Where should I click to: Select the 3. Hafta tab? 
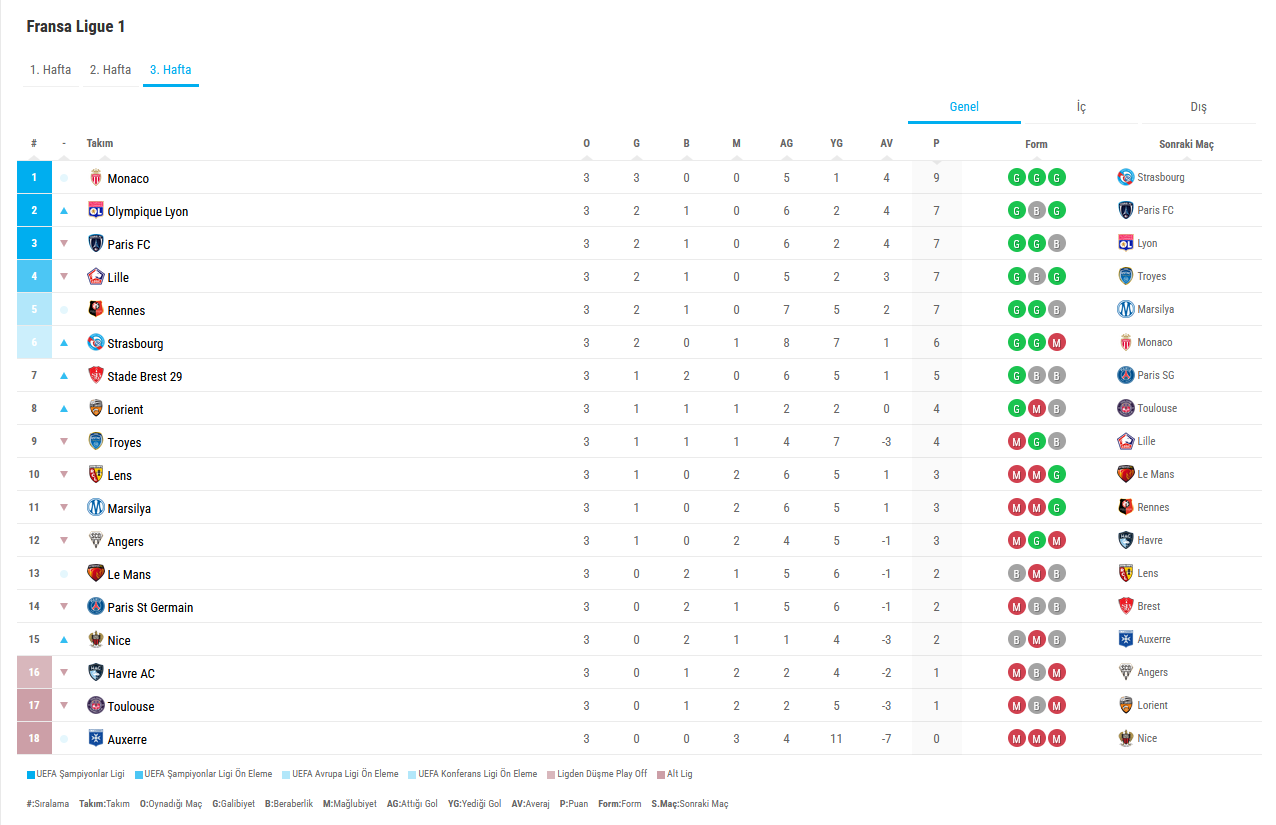171,70
